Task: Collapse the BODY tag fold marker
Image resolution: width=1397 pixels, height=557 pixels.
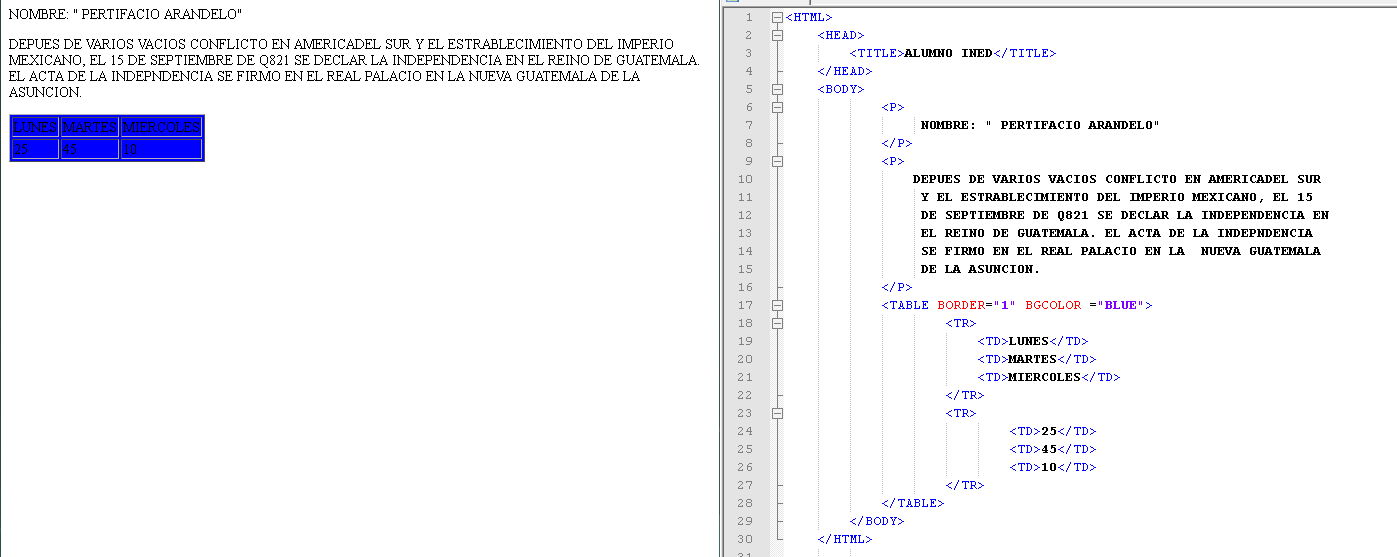Action: click(x=777, y=89)
